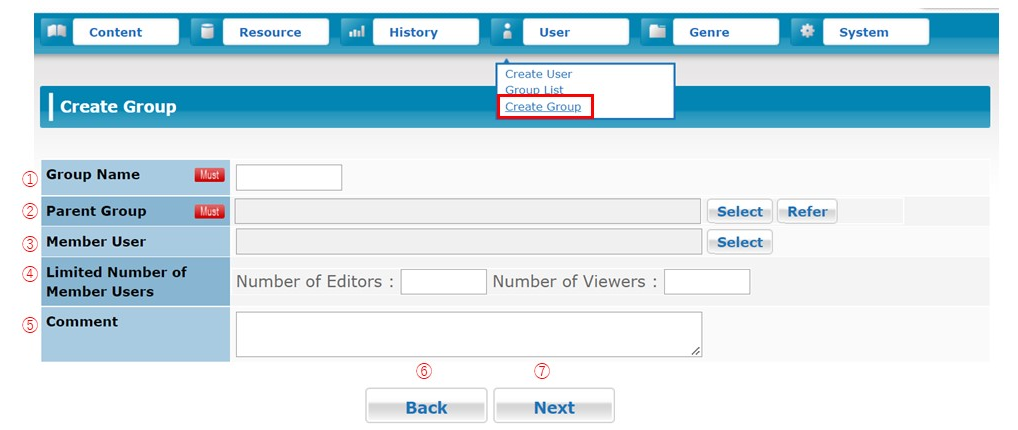
Task: Open Group List from User menu
Action: (534, 90)
